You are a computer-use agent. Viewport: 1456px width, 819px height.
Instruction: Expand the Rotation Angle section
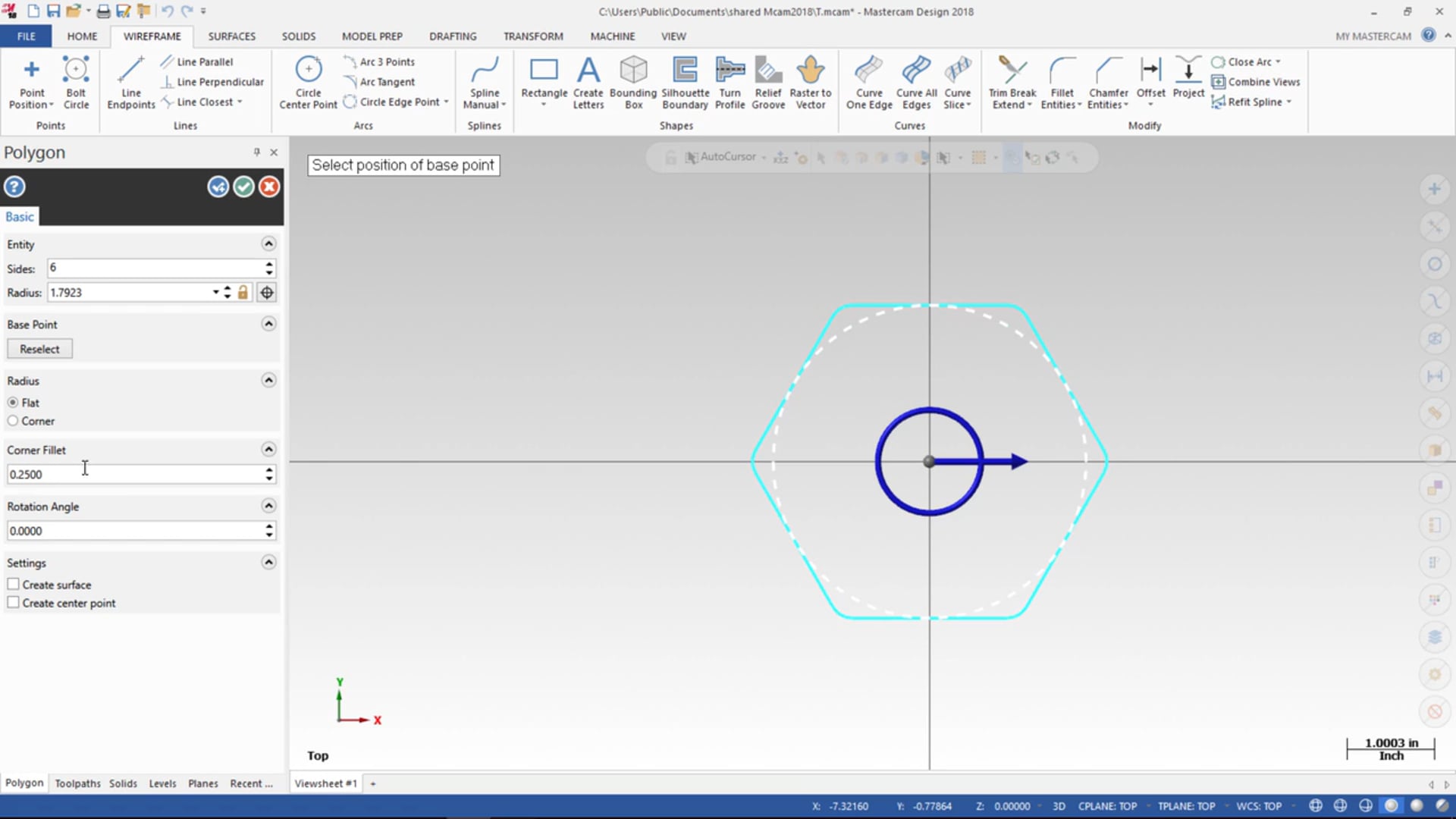pos(268,505)
